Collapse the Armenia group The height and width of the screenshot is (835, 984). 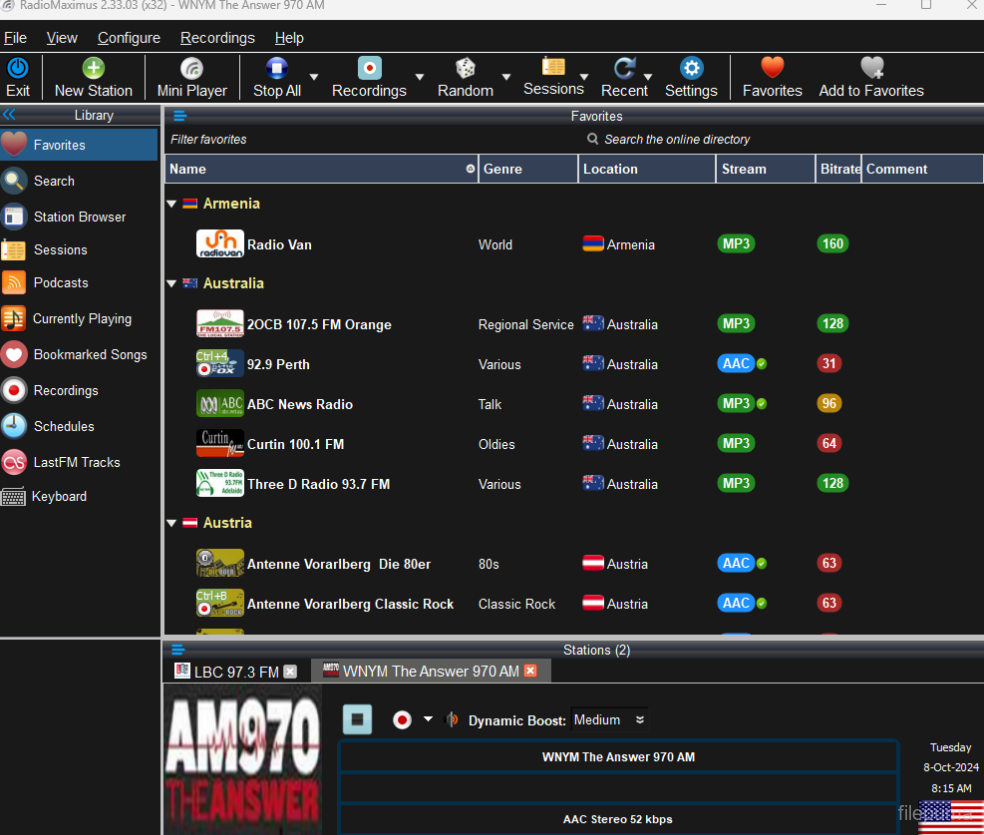click(171, 204)
